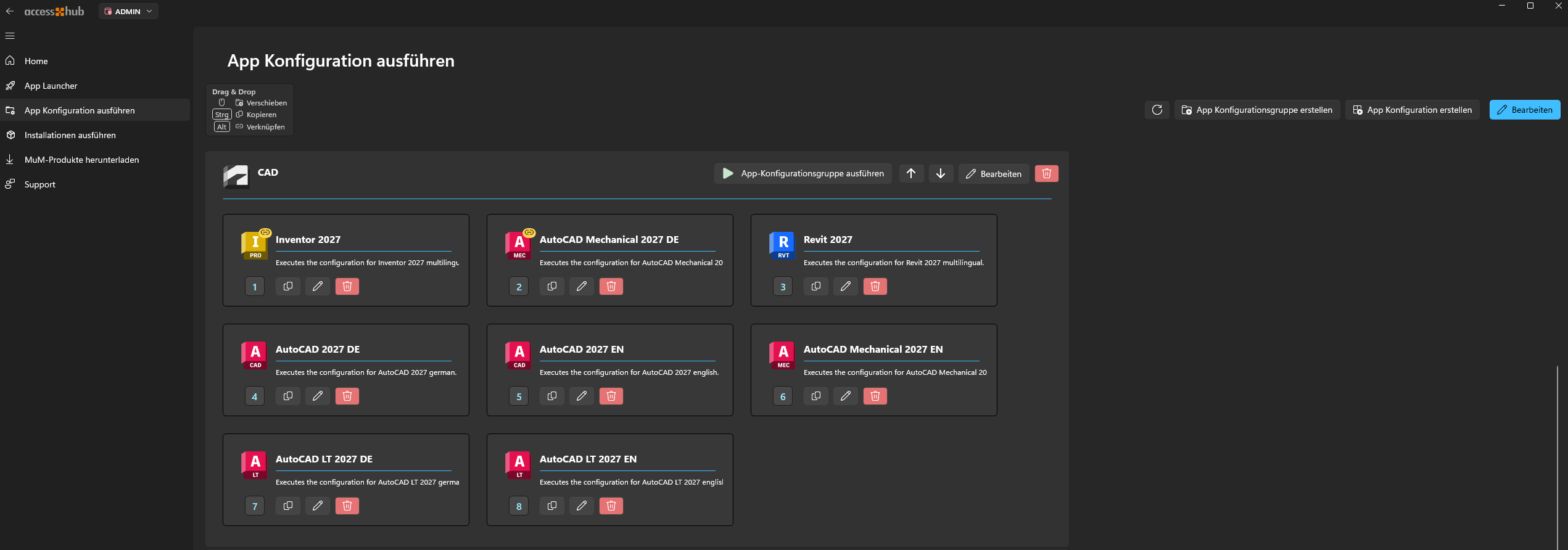The height and width of the screenshot is (550, 1568).
Task: Click the Inventor 2027 app icon
Action: [x=255, y=245]
